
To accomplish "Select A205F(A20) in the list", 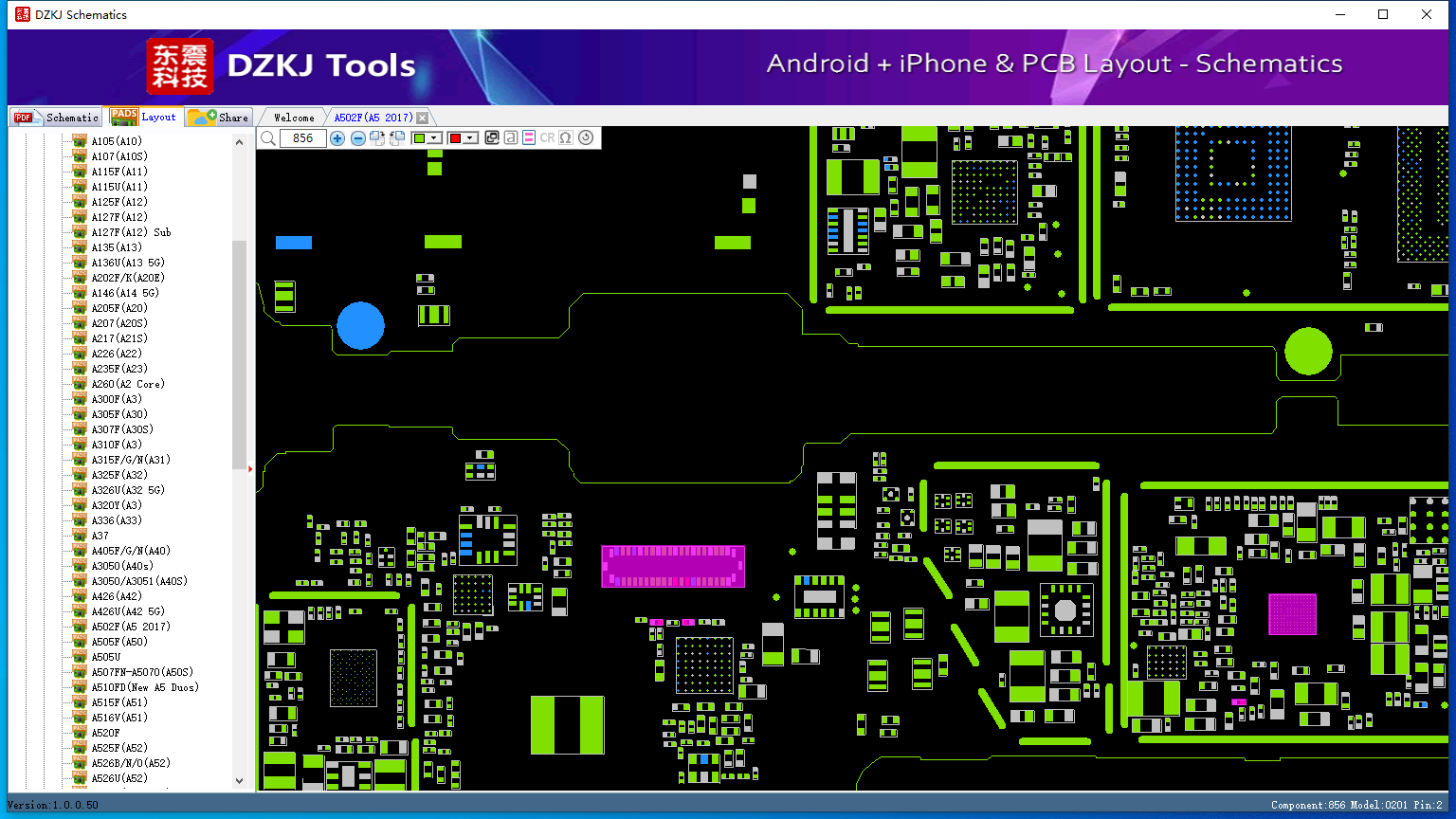I will click(x=119, y=308).
